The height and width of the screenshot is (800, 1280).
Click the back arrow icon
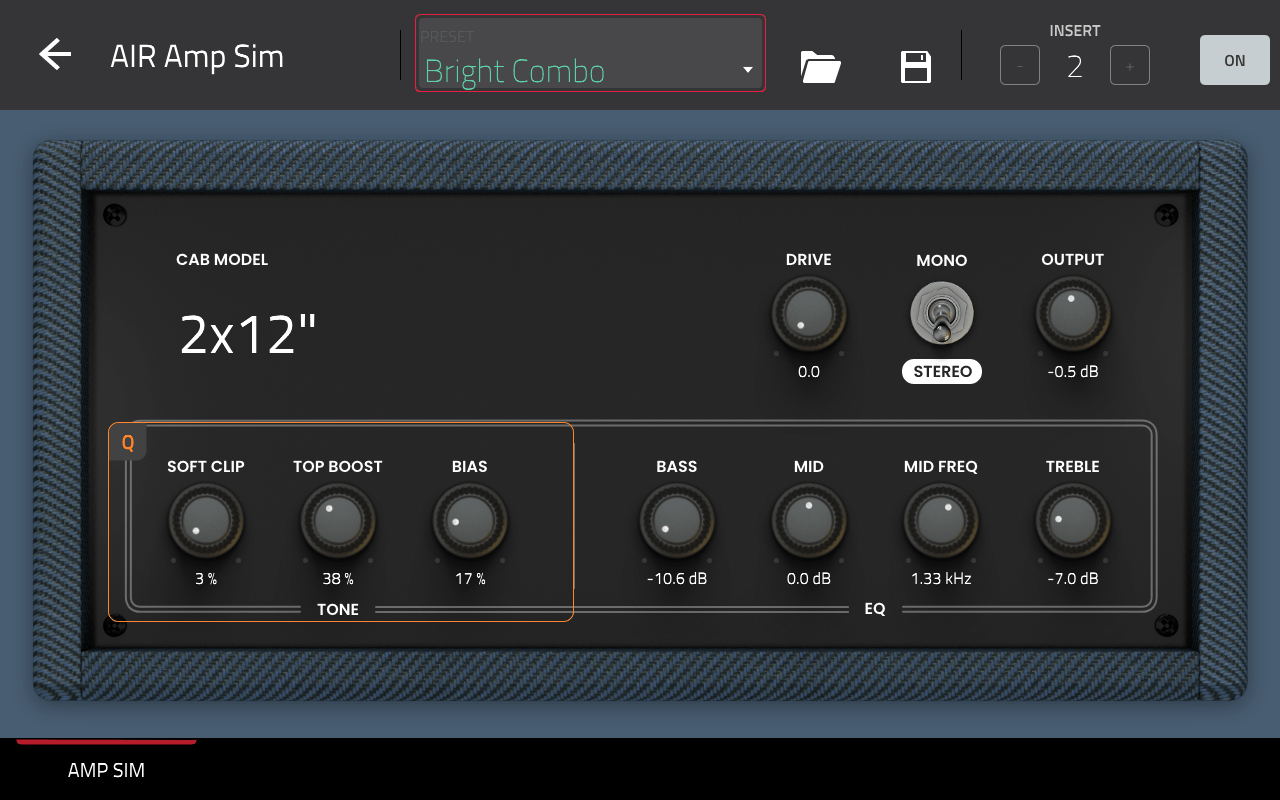point(55,55)
